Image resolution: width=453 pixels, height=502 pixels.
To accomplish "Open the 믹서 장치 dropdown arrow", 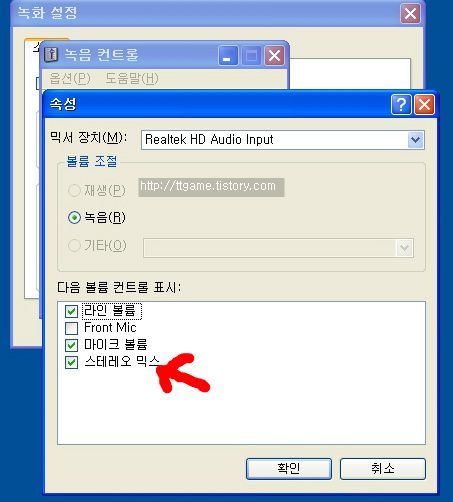I will click(415, 140).
